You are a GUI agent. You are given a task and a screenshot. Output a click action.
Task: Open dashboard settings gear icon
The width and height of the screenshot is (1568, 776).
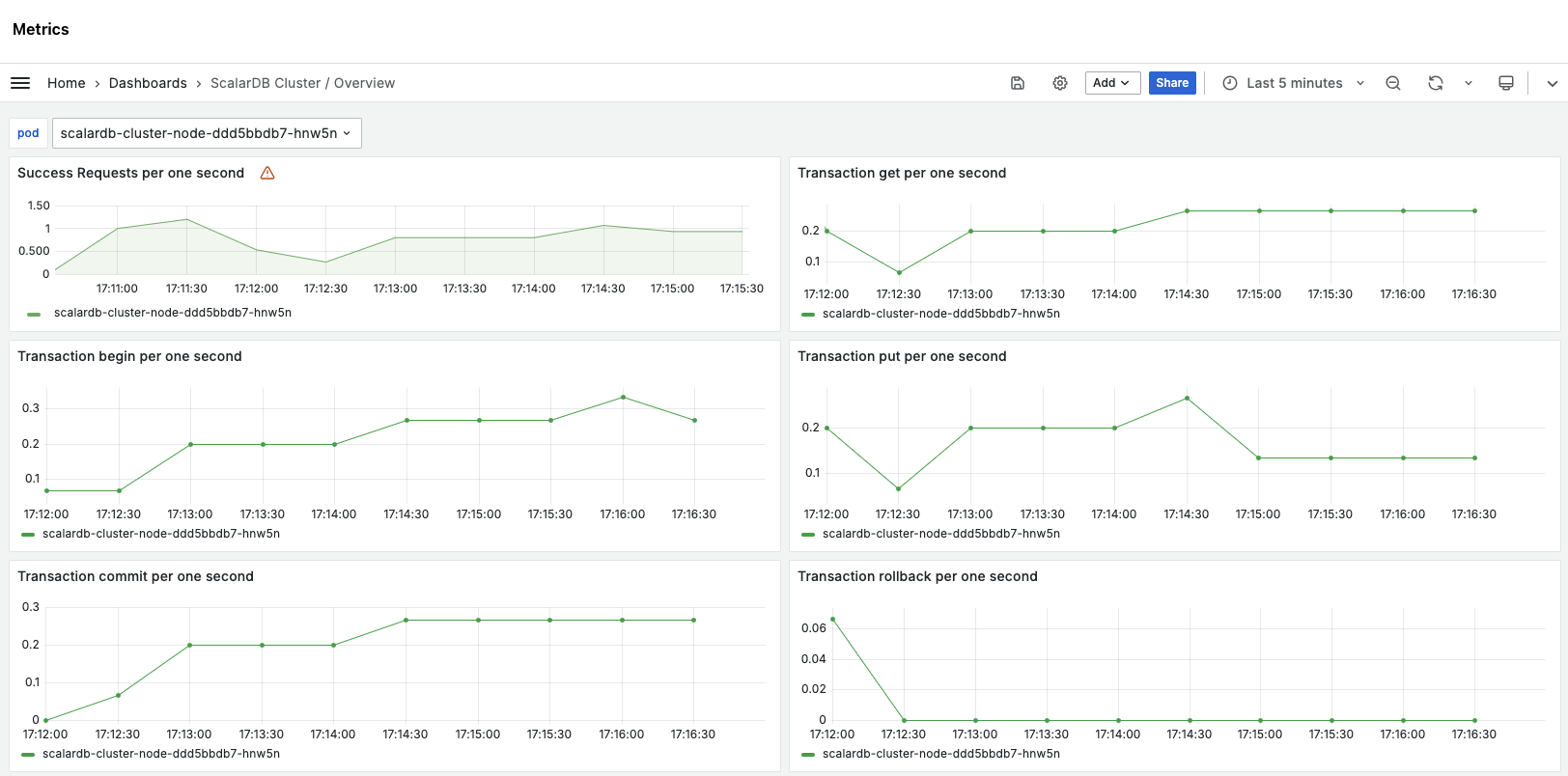click(x=1060, y=83)
